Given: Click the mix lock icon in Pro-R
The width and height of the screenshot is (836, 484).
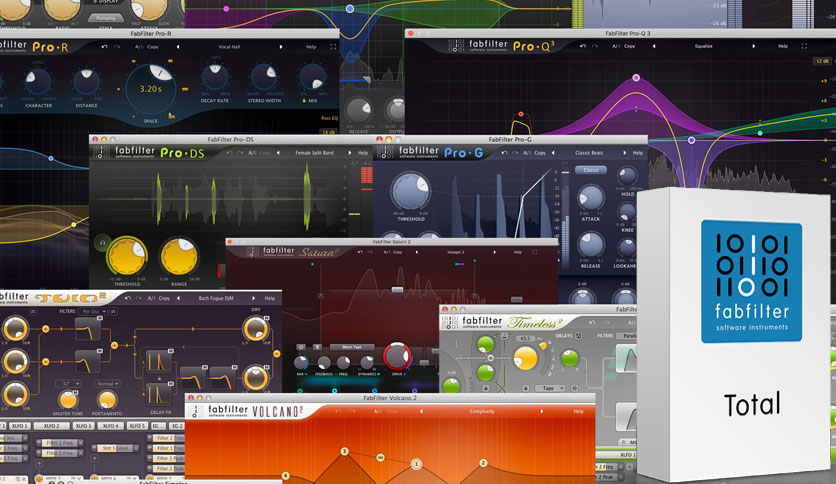Looking at the screenshot, I should coord(304,100).
